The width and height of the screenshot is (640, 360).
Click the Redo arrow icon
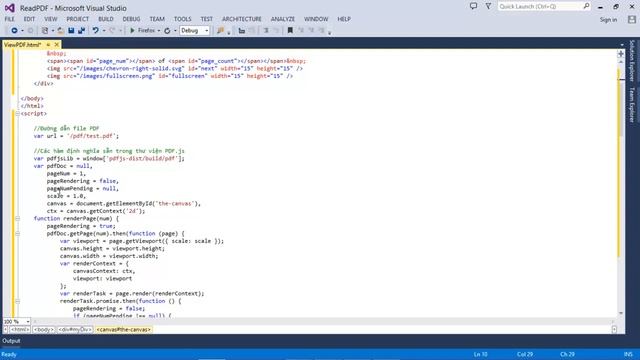(x=112, y=31)
